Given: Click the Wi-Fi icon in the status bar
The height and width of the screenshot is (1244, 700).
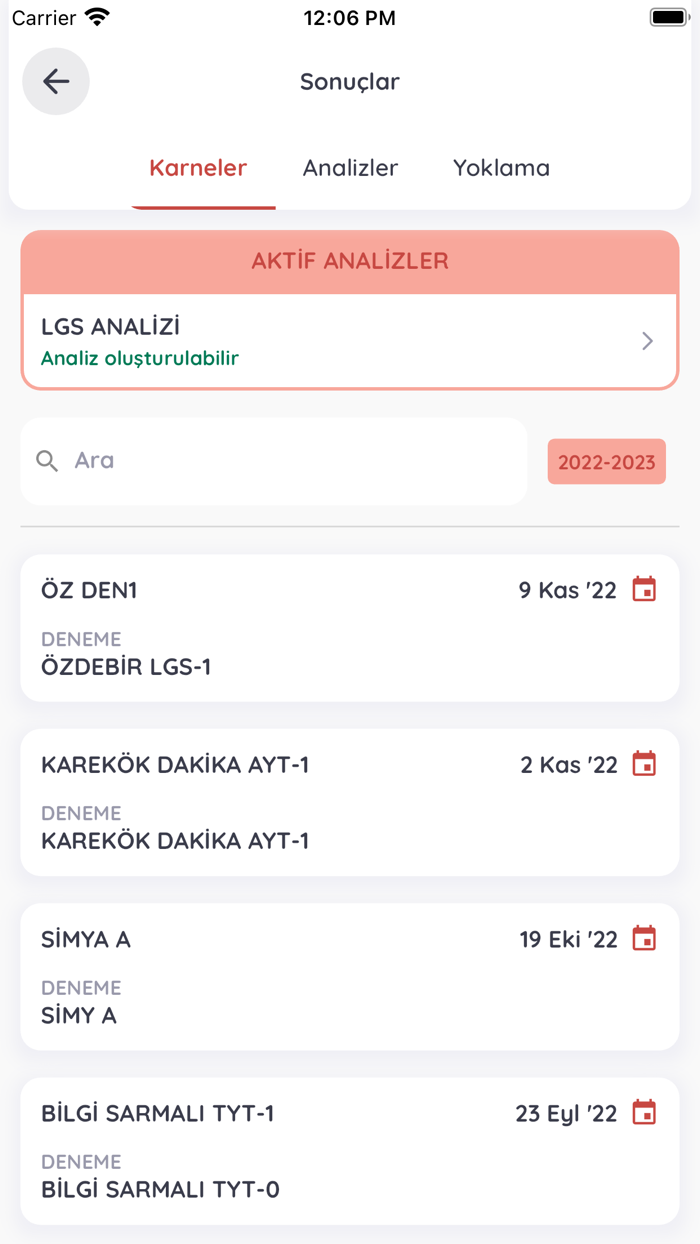Looking at the screenshot, I should [x=94, y=16].
